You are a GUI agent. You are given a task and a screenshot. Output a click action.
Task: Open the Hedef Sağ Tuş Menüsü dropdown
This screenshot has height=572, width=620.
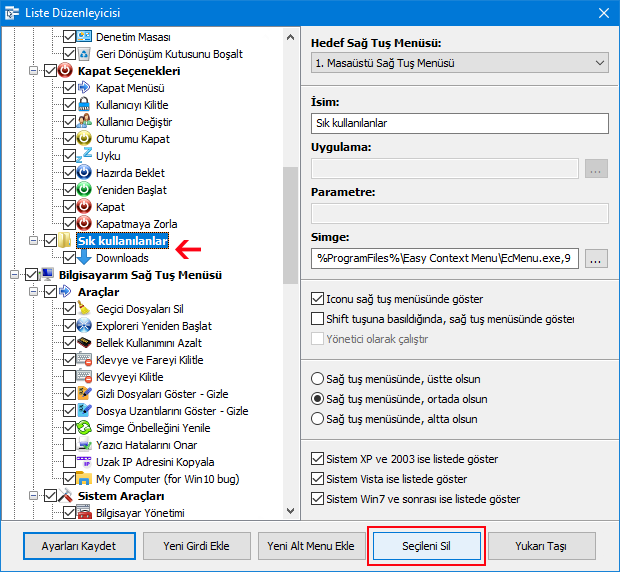point(459,64)
